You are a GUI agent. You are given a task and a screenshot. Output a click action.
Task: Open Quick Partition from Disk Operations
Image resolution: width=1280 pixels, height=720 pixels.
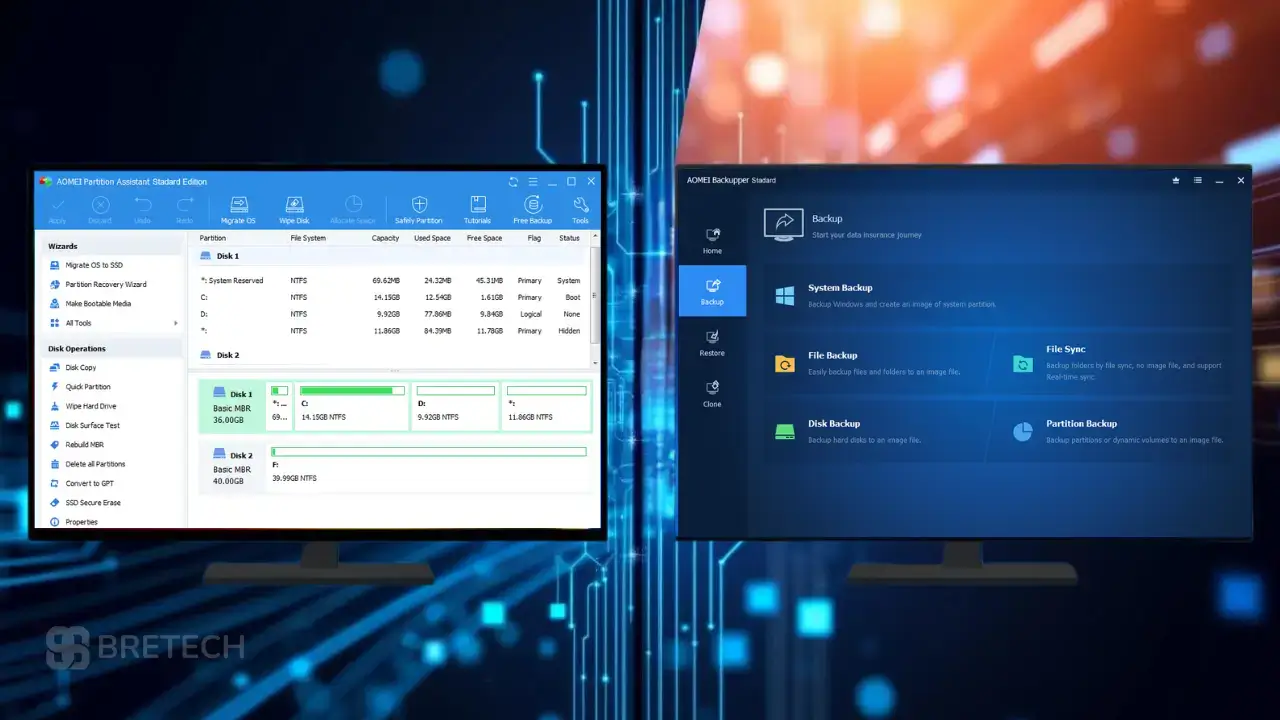pos(87,387)
